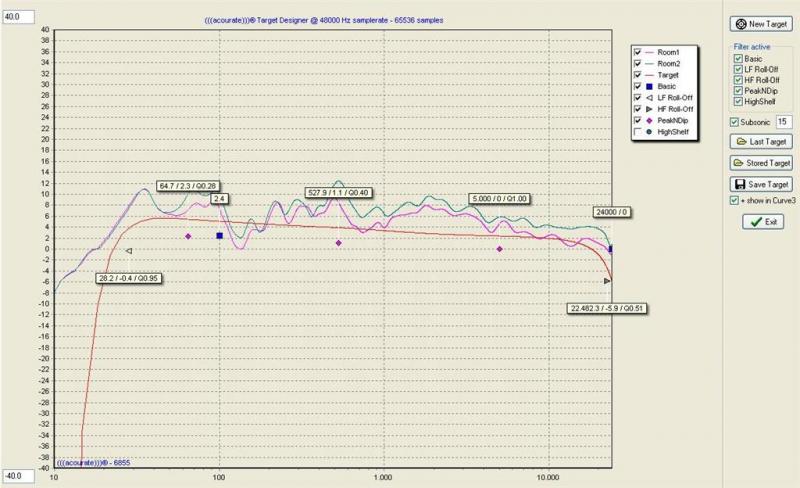800x488 pixels.
Task: Click the New Target button
Action: [761, 24]
